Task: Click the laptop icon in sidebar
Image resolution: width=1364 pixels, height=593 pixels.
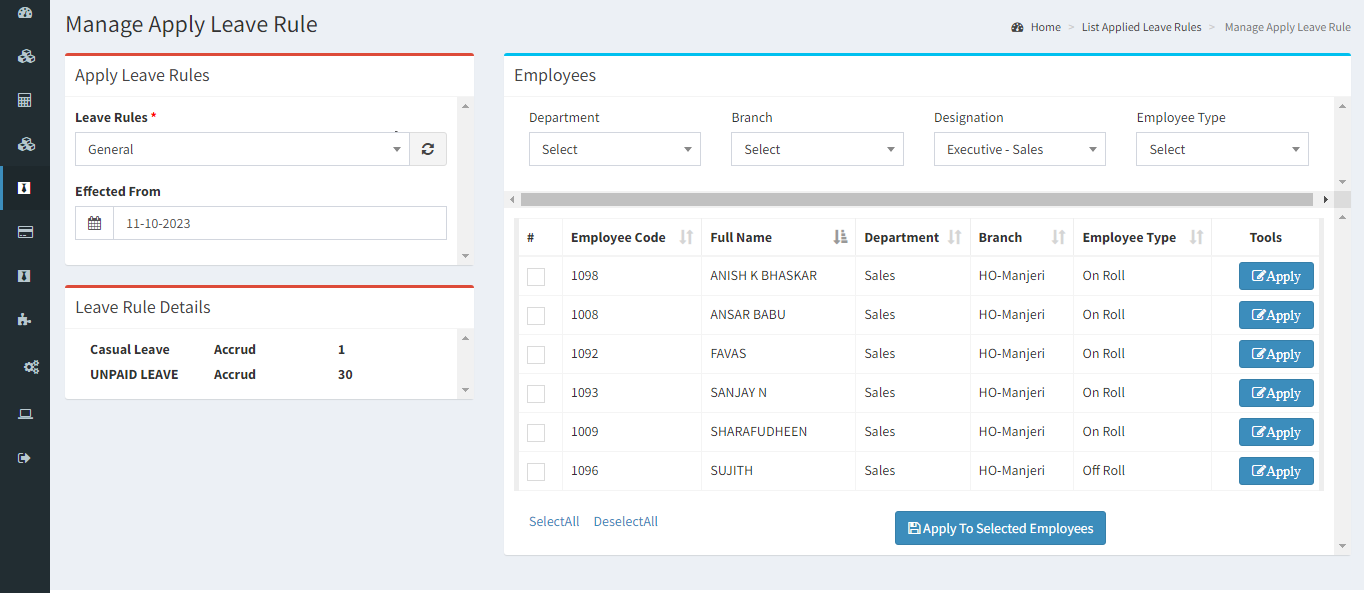Action: pos(25,413)
